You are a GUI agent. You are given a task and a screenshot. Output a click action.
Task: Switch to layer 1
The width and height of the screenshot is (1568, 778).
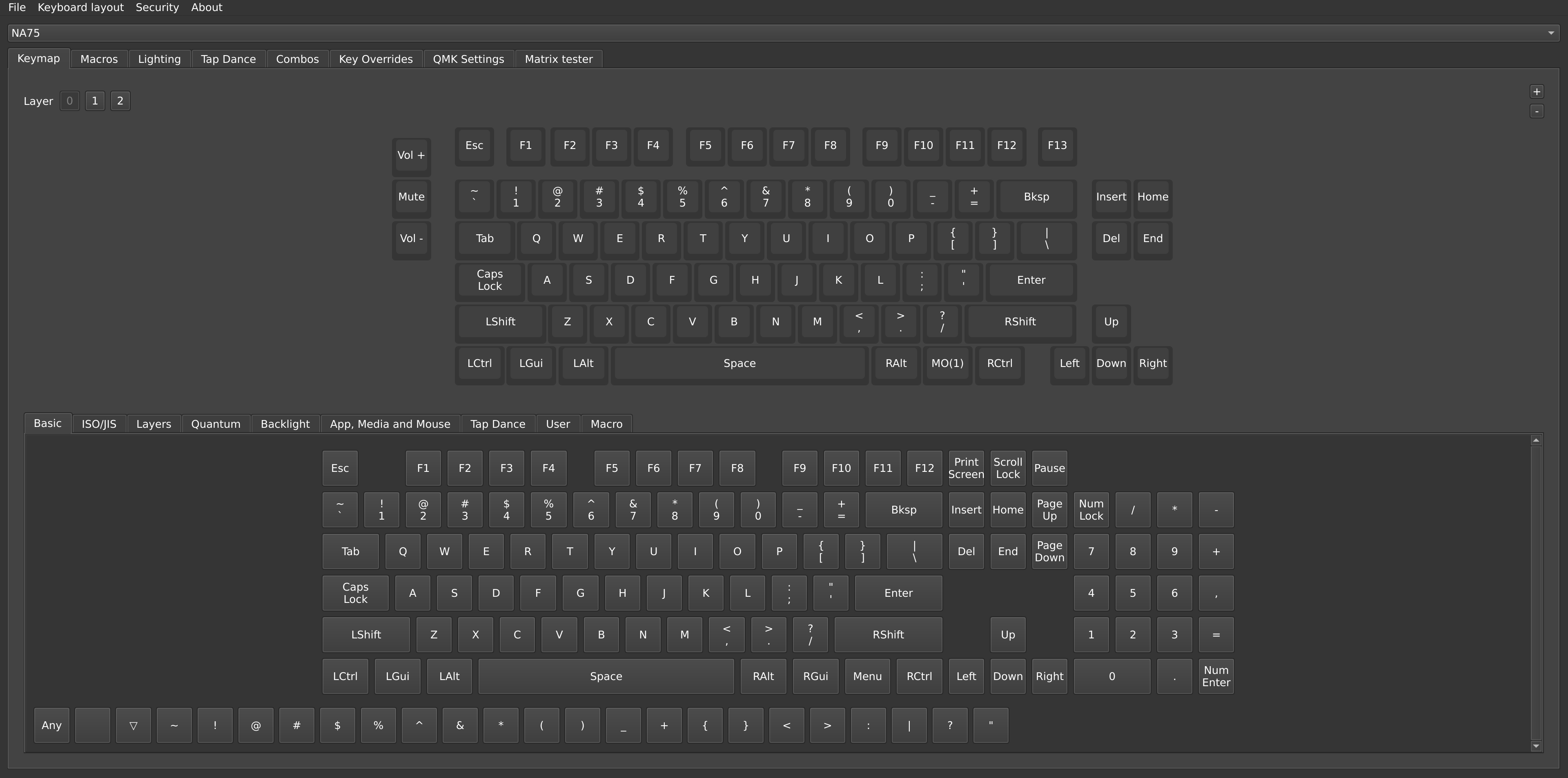tap(95, 101)
